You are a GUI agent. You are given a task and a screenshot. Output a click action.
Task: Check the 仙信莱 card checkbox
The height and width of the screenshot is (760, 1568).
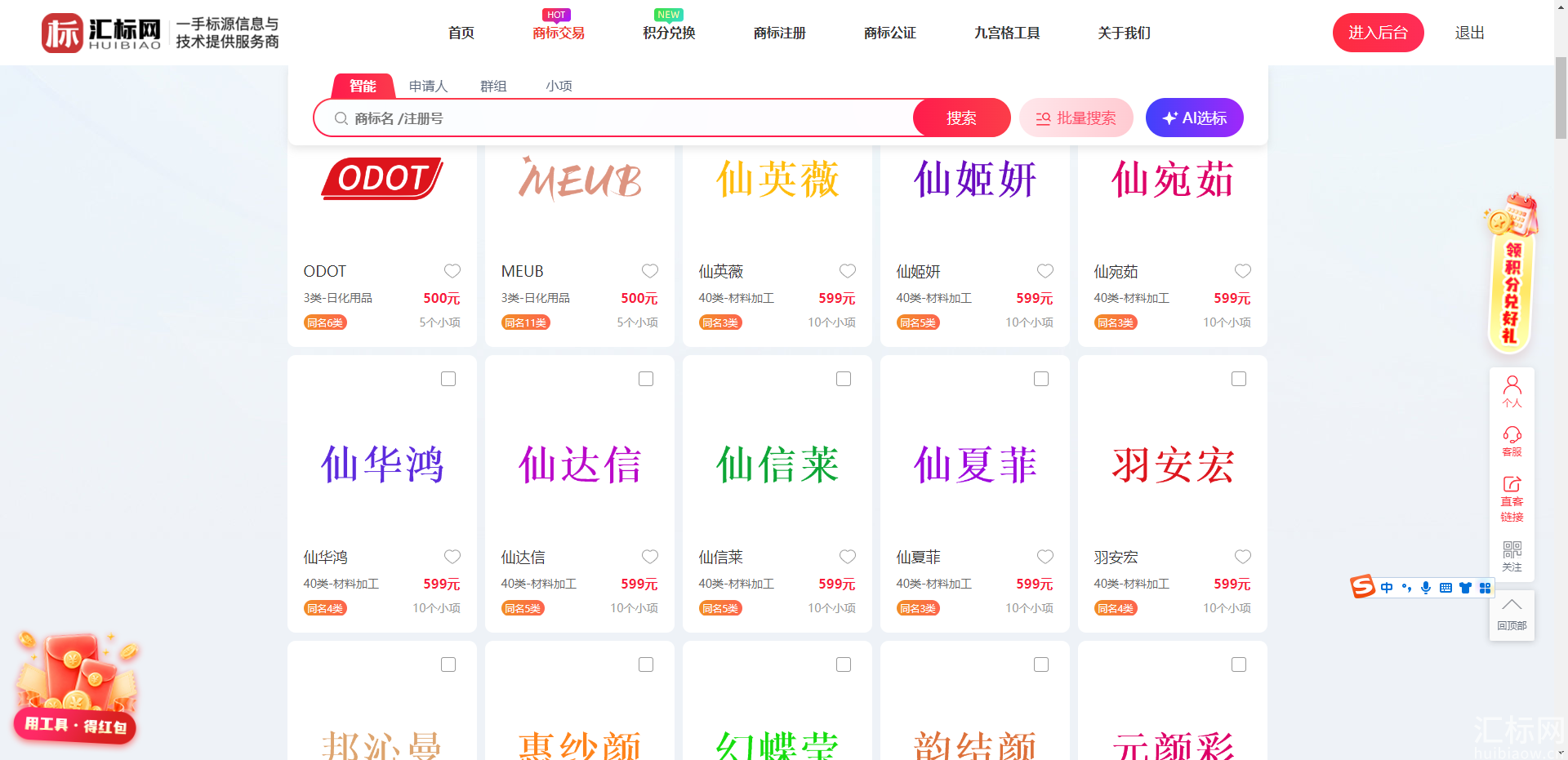pos(844,379)
